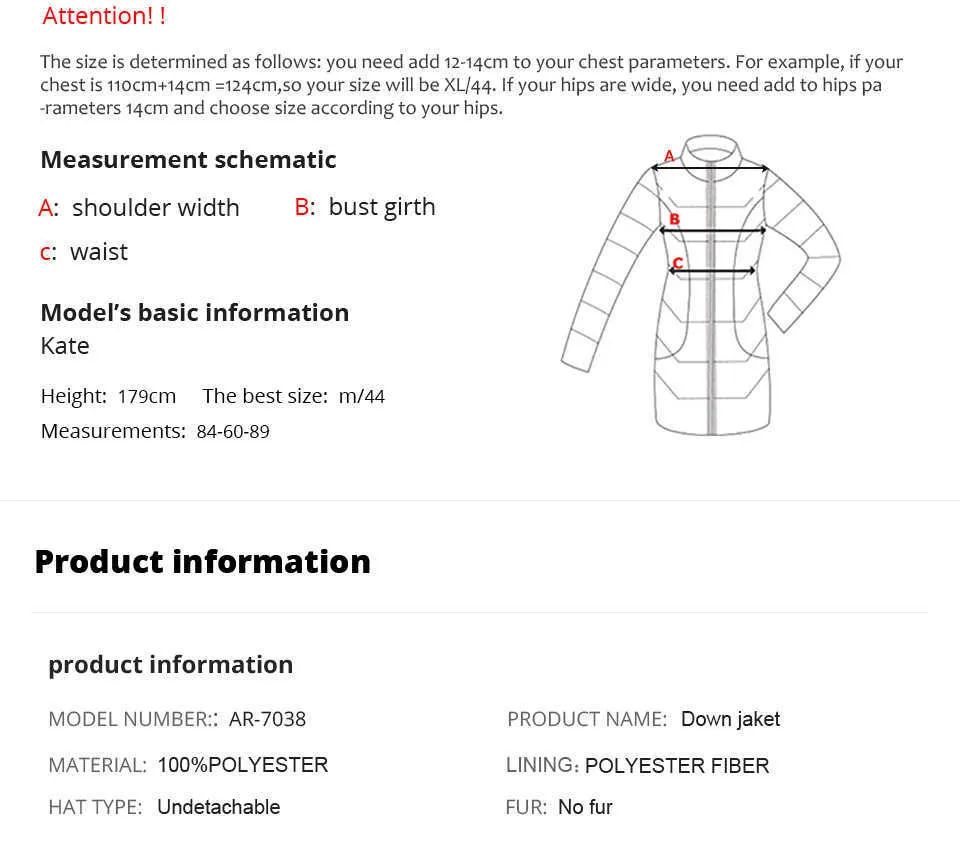Click the waist arrow line on diagram
Screen dimensions: 960x867
(x=712, y=271)
